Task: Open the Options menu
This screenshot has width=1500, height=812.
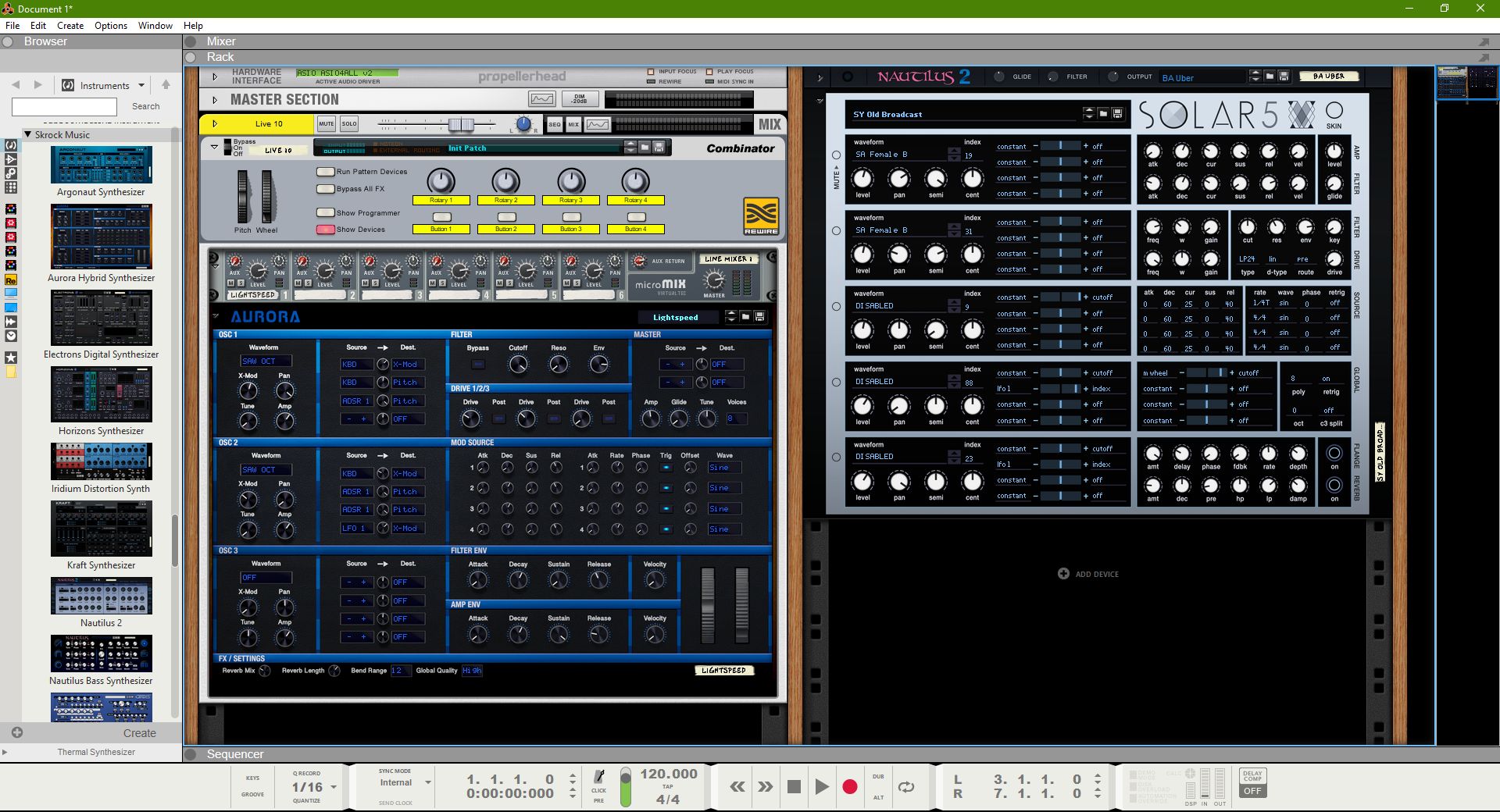Action: (111, 25)
